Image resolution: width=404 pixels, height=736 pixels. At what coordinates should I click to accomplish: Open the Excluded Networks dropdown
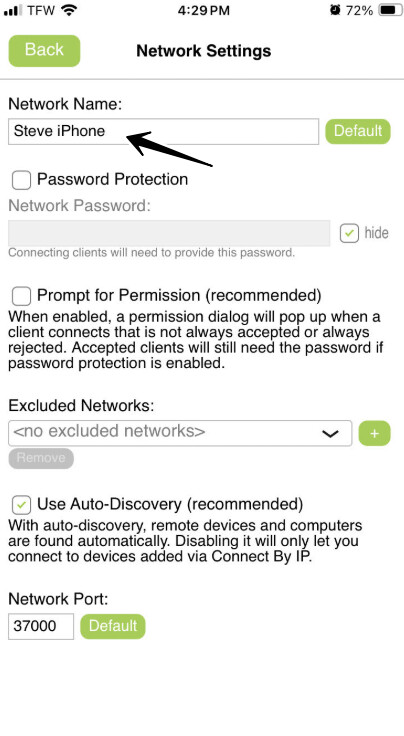180,433
